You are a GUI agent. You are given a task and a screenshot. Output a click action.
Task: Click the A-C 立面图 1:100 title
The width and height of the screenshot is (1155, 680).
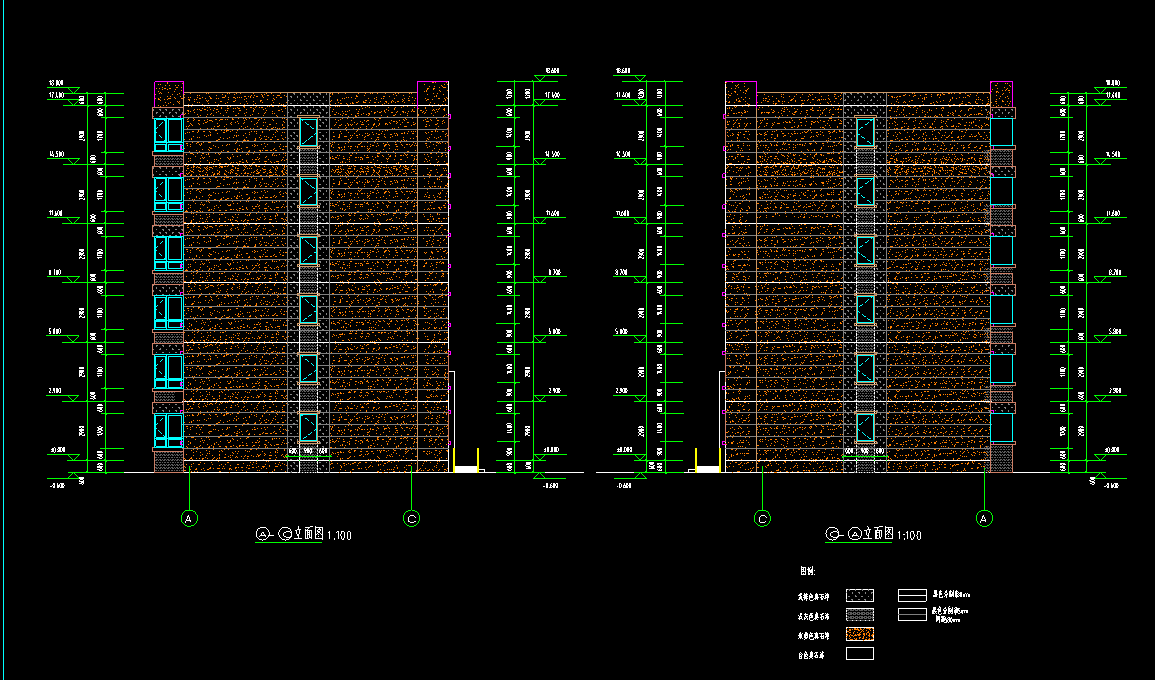pos(303,535)
